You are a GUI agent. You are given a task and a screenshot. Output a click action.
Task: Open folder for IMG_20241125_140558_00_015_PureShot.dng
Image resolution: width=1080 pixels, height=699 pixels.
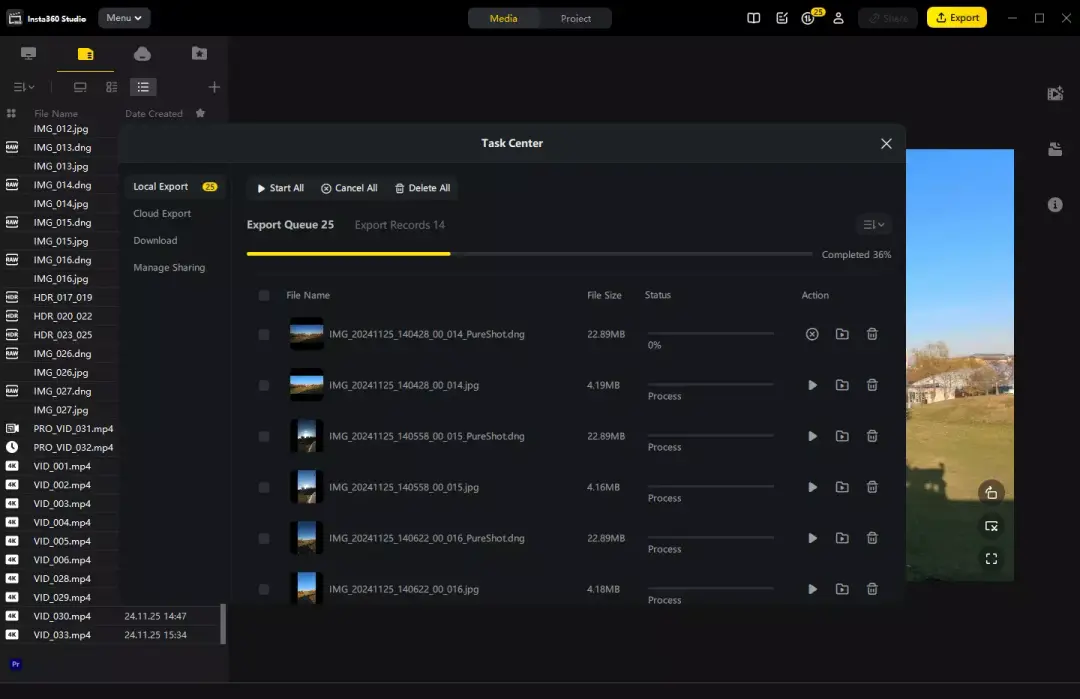click(x=842, y=436)
